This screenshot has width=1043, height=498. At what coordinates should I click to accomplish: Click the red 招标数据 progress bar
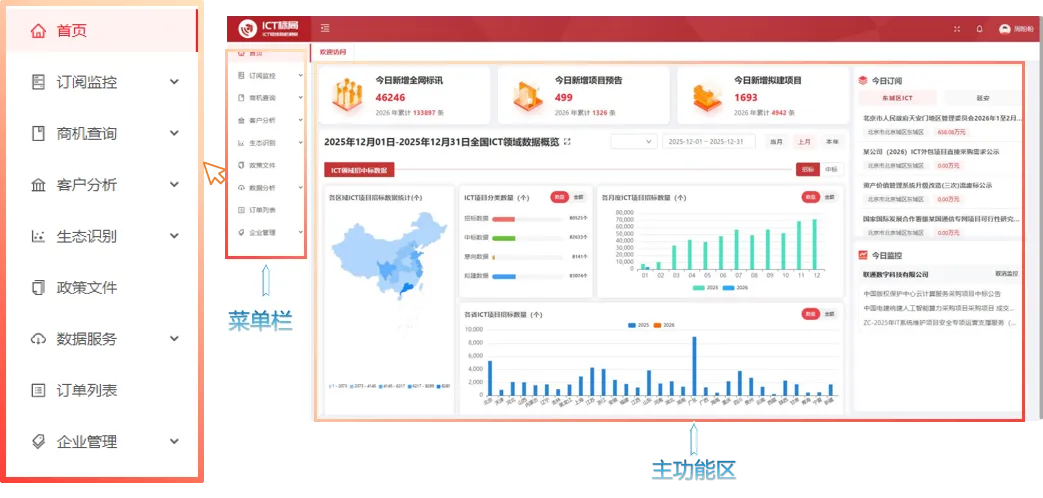504,219
